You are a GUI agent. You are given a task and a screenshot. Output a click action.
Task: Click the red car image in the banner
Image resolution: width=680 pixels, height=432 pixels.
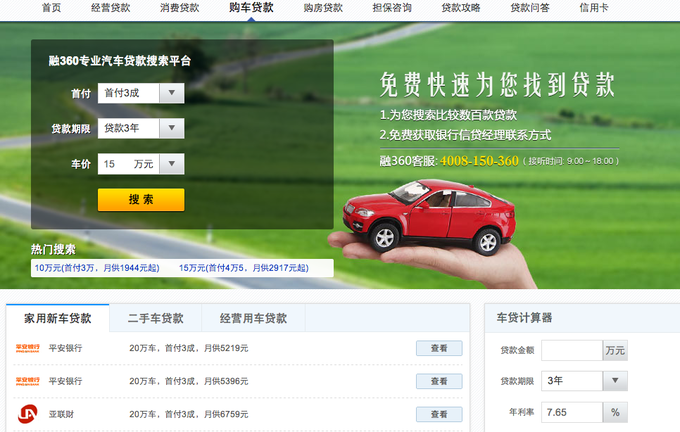429,217
